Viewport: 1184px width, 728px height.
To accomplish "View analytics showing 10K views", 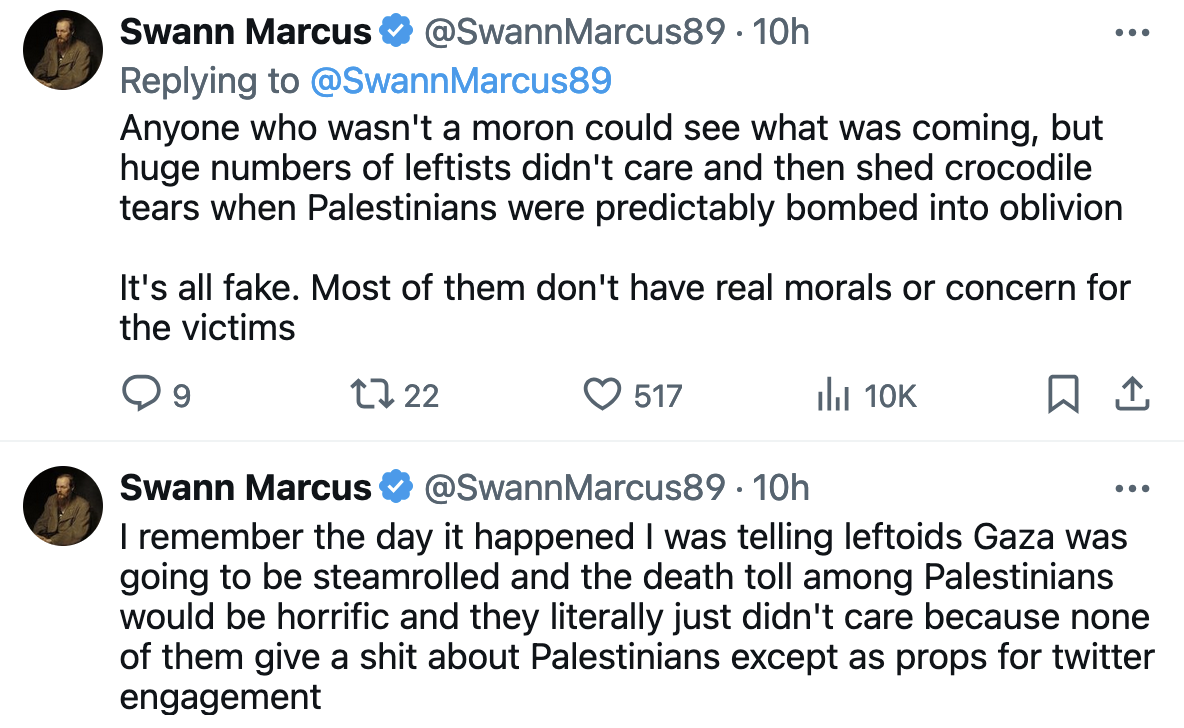I will [x=832, y=396].
